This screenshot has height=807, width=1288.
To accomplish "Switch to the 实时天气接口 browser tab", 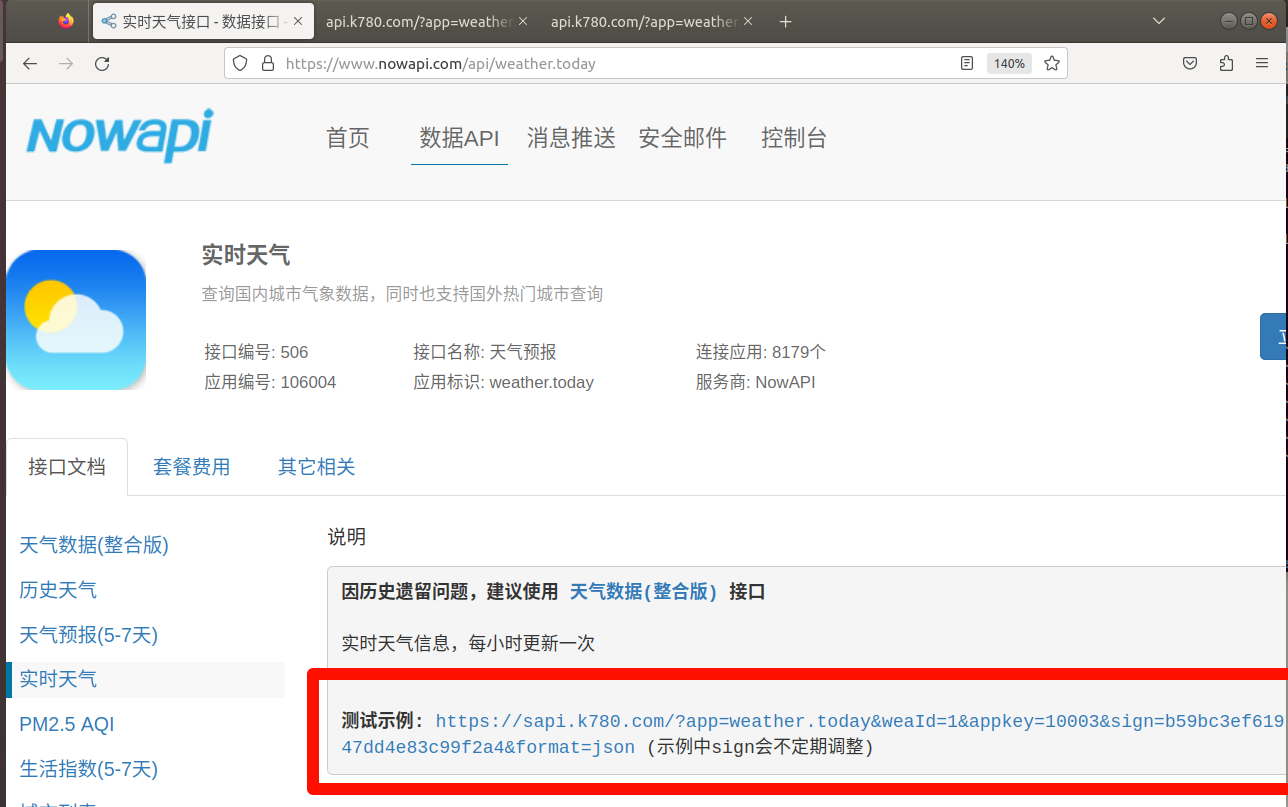I will (x=201, y=21).
